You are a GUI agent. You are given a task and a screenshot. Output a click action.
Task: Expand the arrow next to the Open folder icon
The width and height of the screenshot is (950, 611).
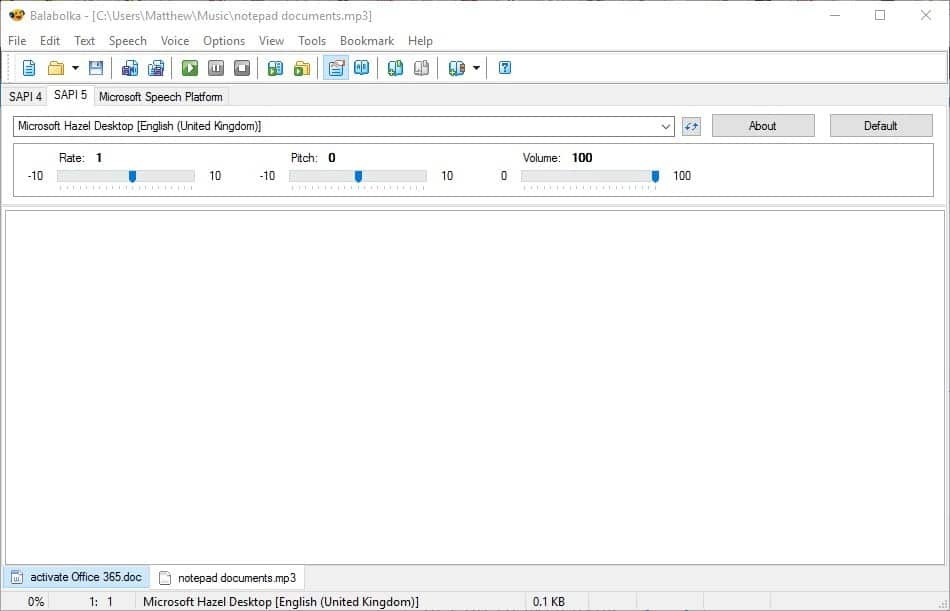[75, 68]
